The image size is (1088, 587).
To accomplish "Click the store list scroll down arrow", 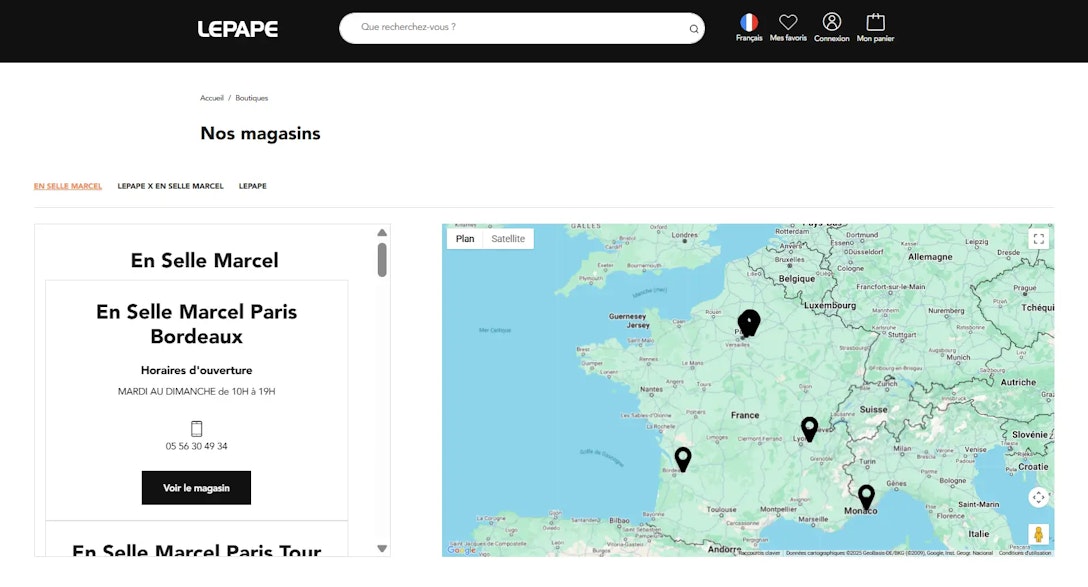I will 382,548.
